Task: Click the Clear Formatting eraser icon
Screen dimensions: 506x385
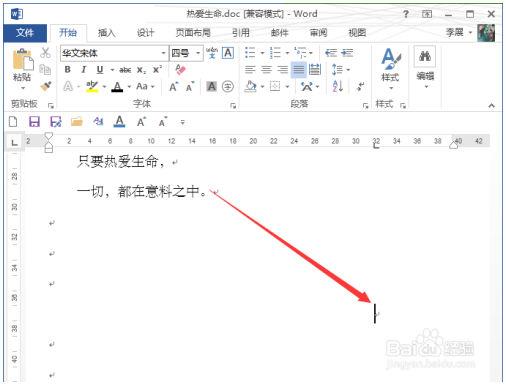Action: pos(180,70)
